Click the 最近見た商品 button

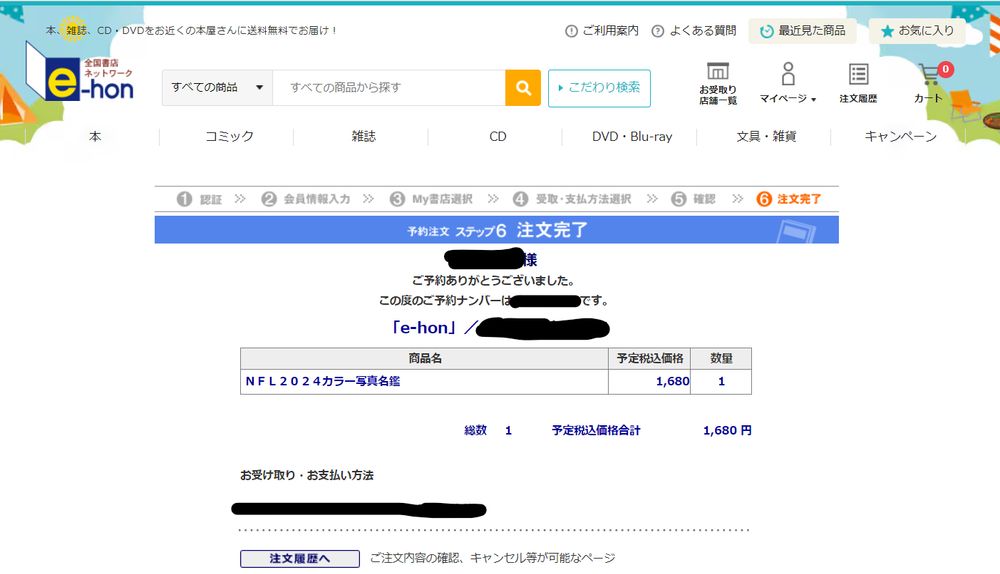pyautogui.click(x=803, y=31)
